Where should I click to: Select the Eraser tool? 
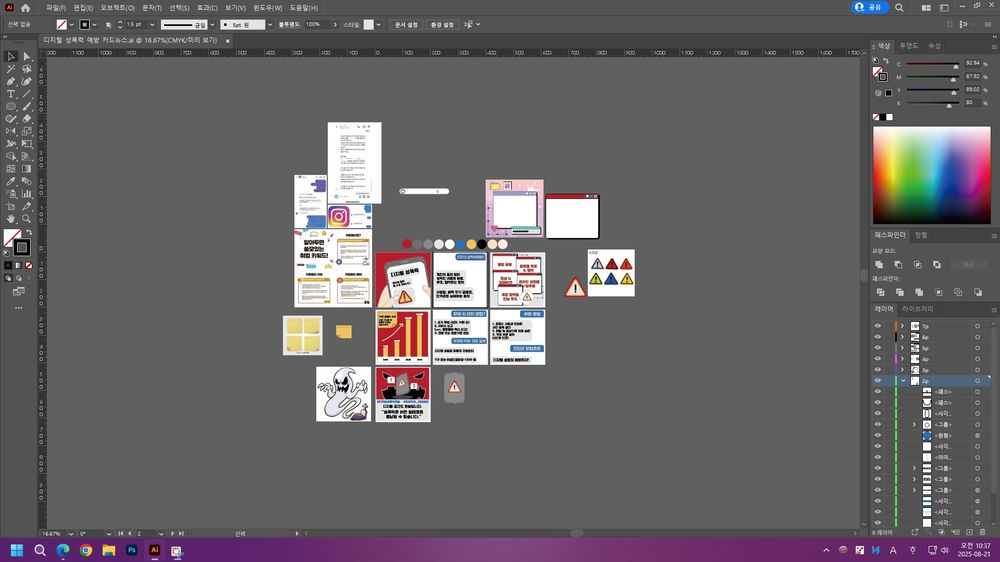click(27, 119)
